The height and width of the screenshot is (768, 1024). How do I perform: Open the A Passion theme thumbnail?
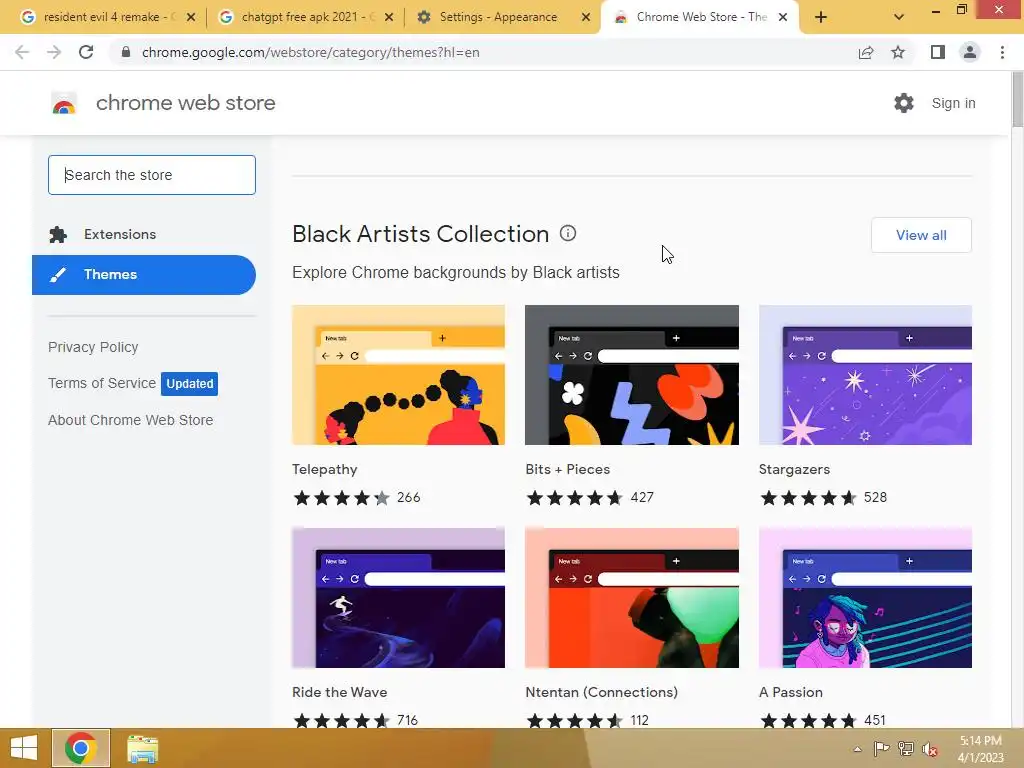(865, 598)
